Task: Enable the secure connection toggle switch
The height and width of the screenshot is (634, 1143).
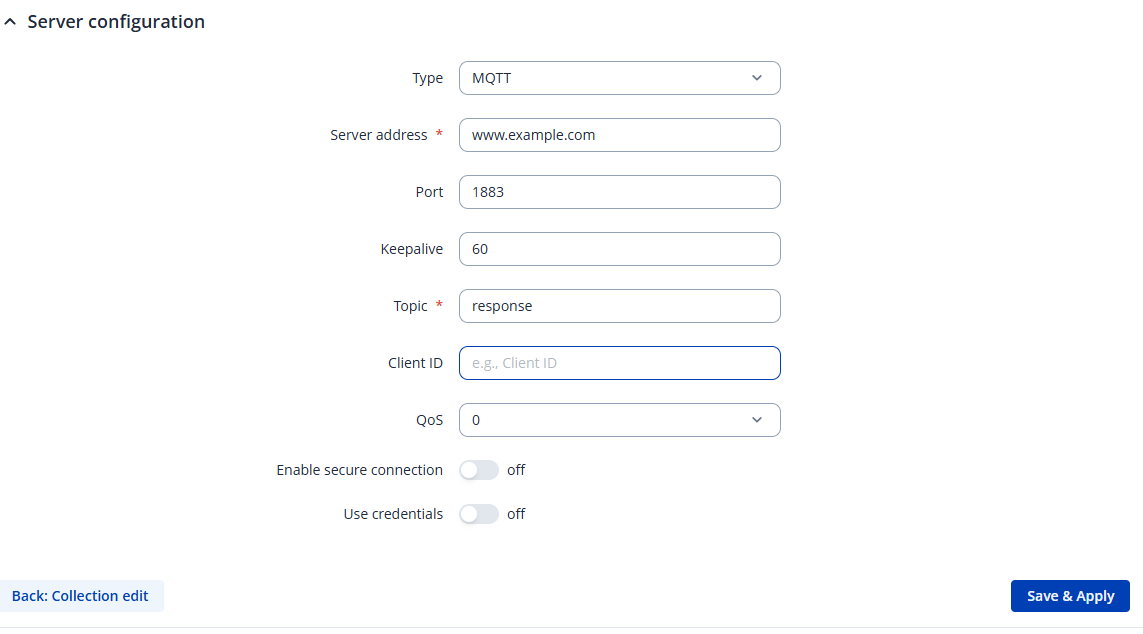Action: coord(478,470)
